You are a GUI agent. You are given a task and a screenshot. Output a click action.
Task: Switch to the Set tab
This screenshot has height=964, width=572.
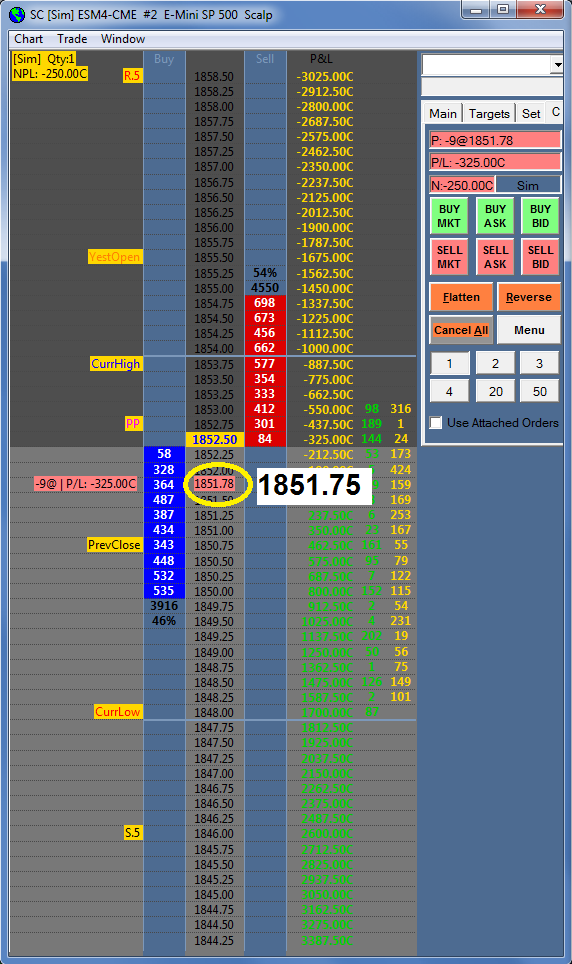pyautogui.click(x=531, y=114)
